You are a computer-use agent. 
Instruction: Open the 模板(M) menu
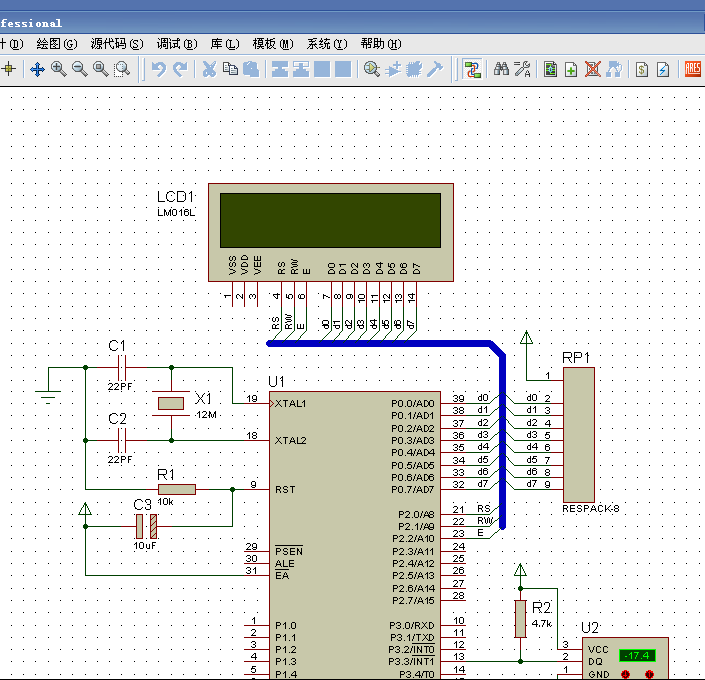tap(273, 44)
